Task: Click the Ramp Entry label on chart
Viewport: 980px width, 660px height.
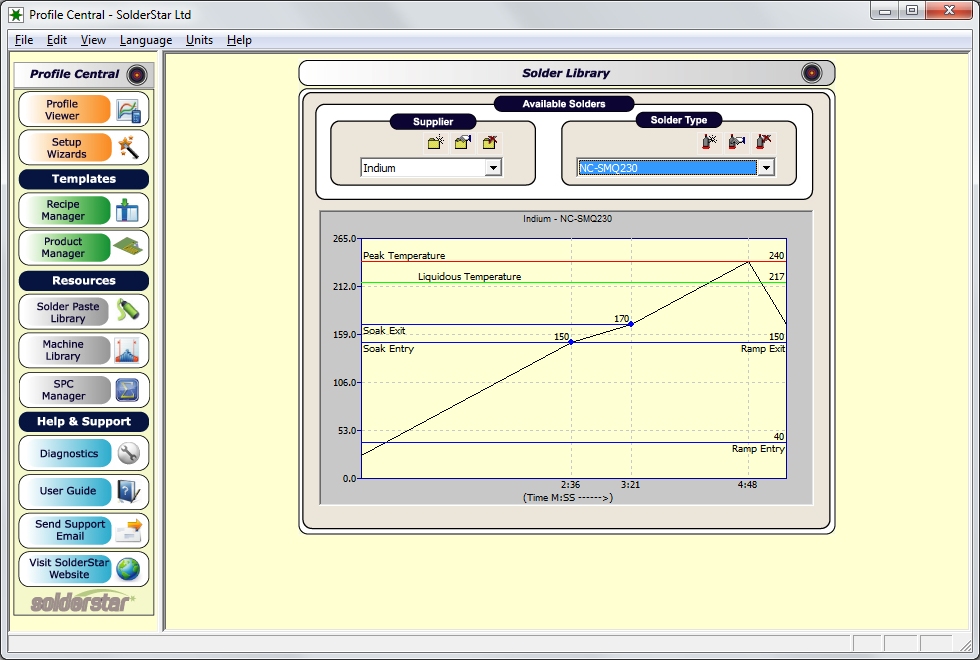Action: click(758, 449)
